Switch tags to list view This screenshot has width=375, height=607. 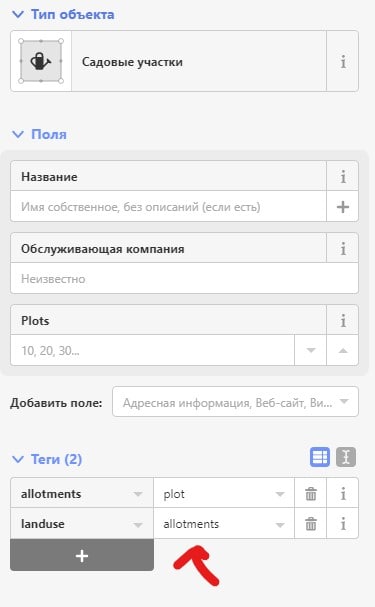point(320,457)
